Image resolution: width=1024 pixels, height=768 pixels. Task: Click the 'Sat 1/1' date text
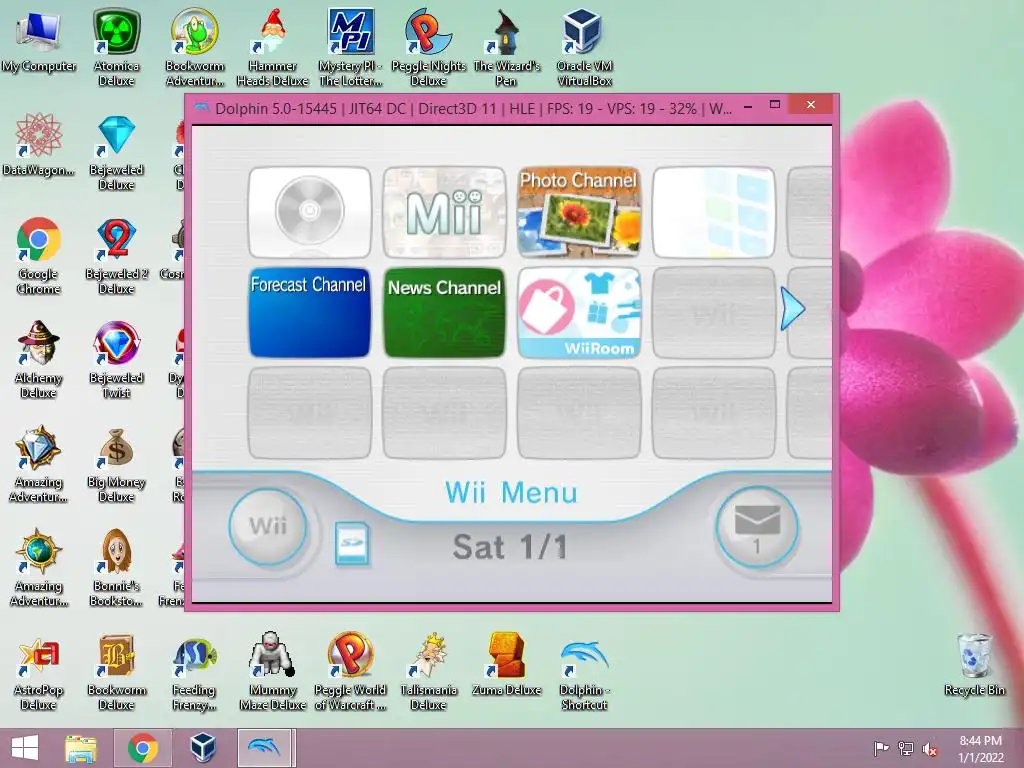click(510, 547)
